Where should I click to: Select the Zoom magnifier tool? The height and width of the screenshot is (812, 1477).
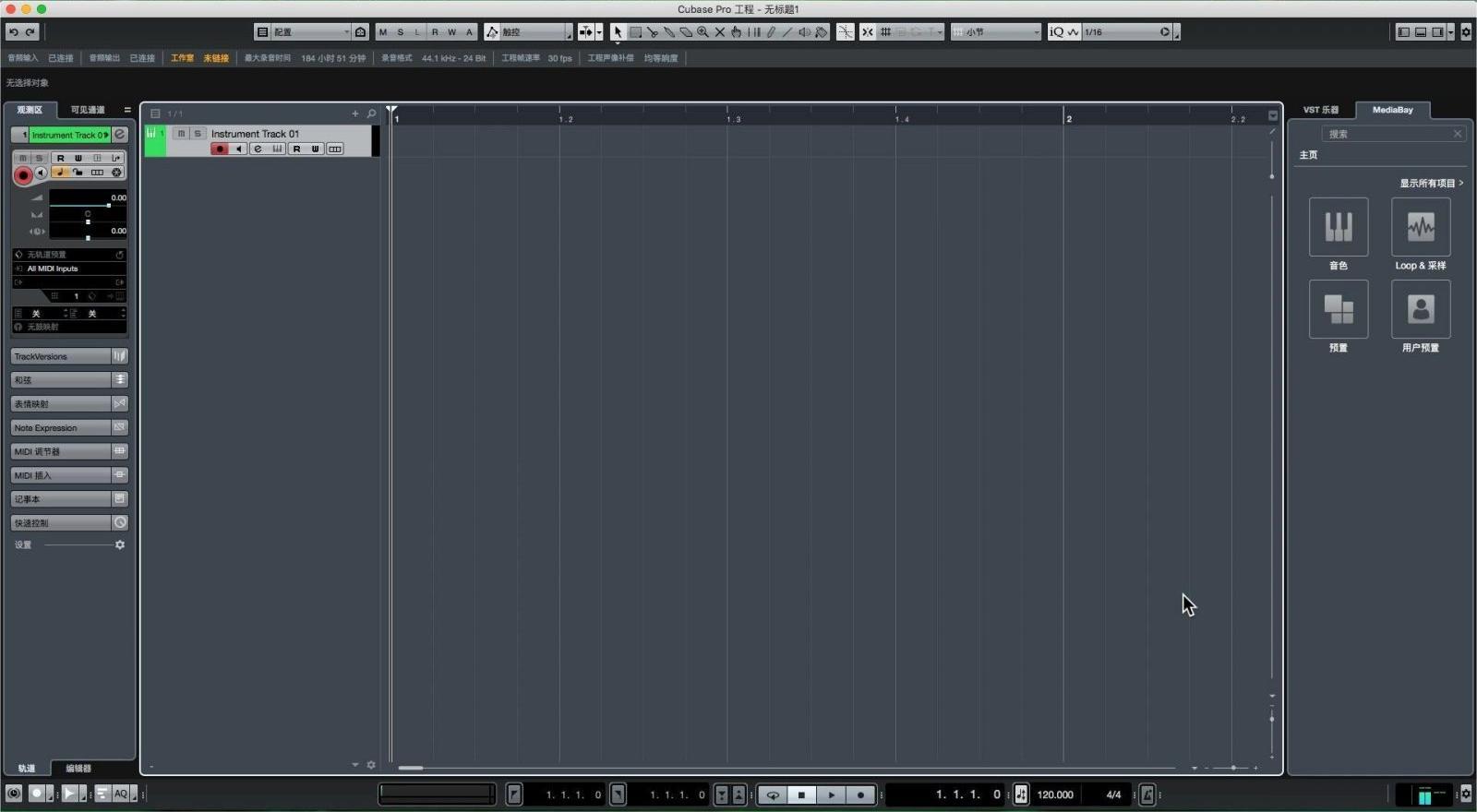click(702, 32)
